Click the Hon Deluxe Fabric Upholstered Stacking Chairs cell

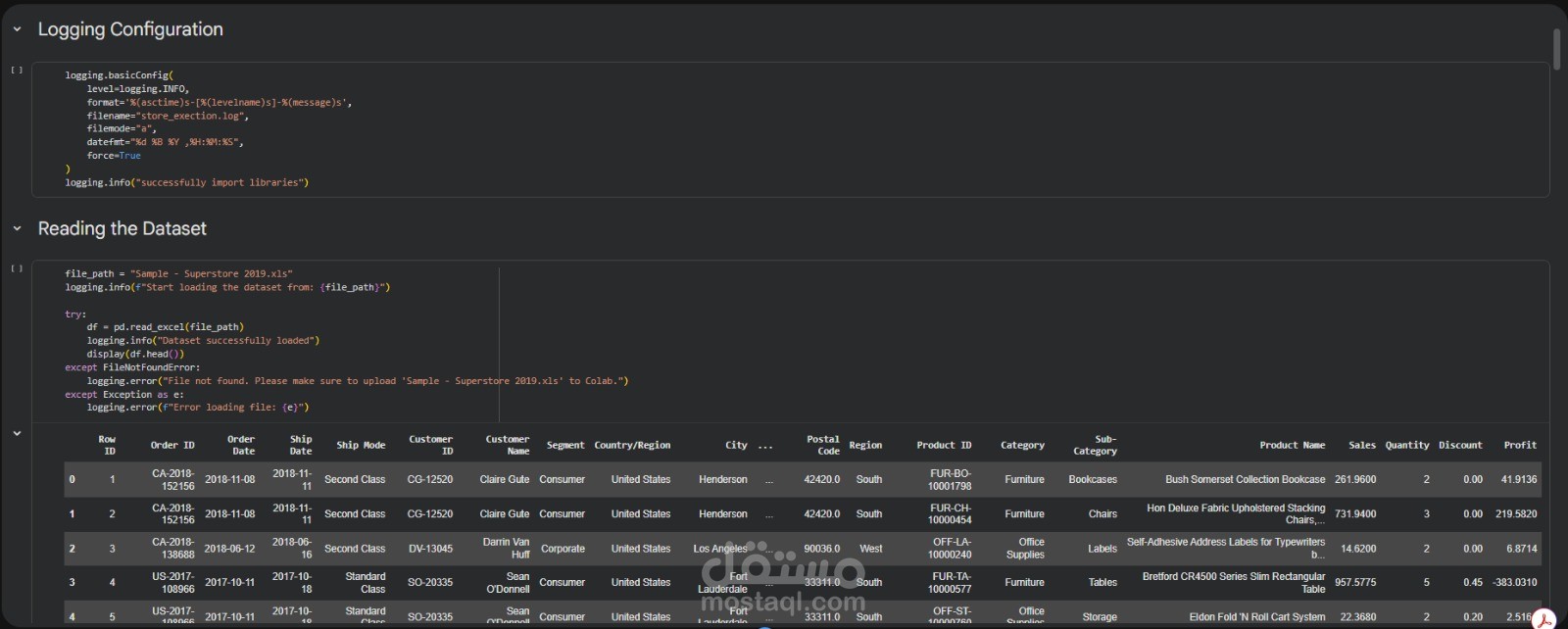(1236, 513)
